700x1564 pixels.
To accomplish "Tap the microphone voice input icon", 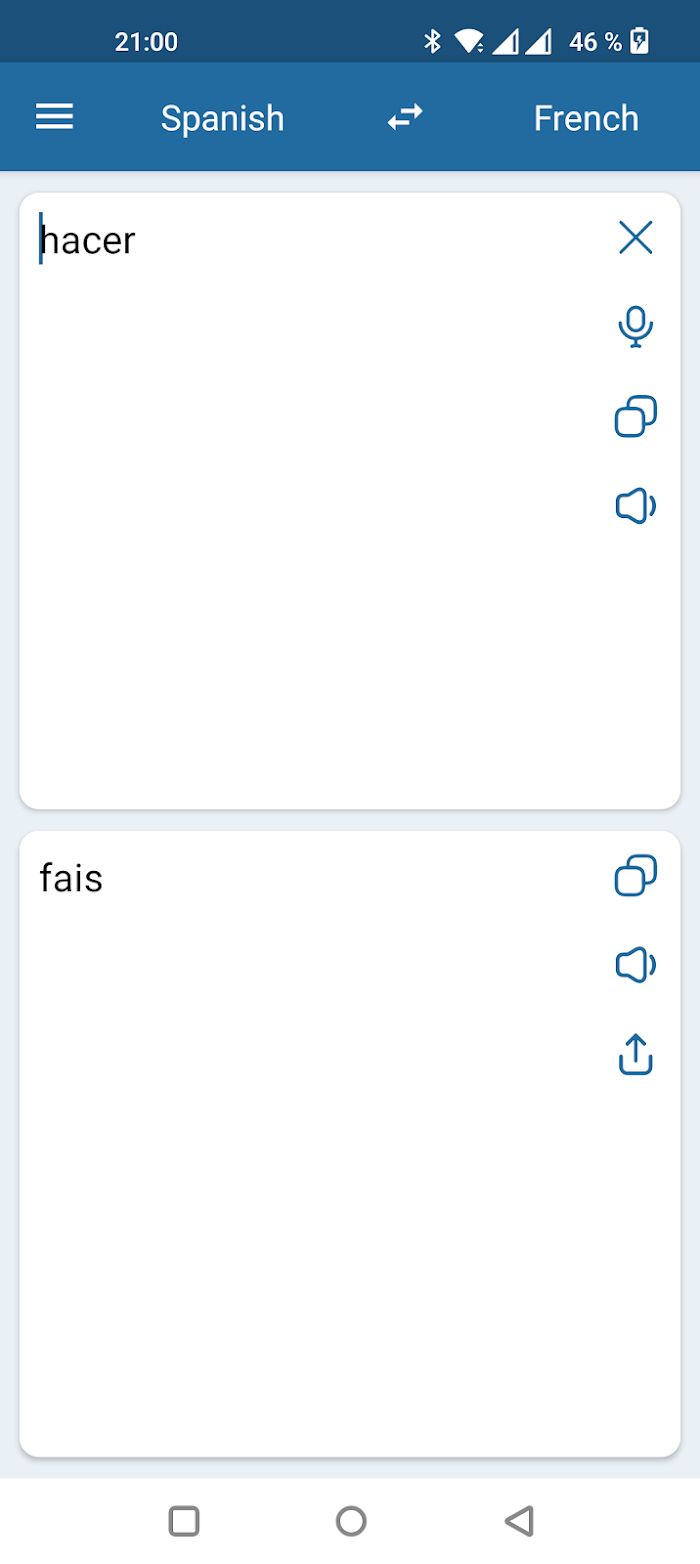I will coord(636,327).
